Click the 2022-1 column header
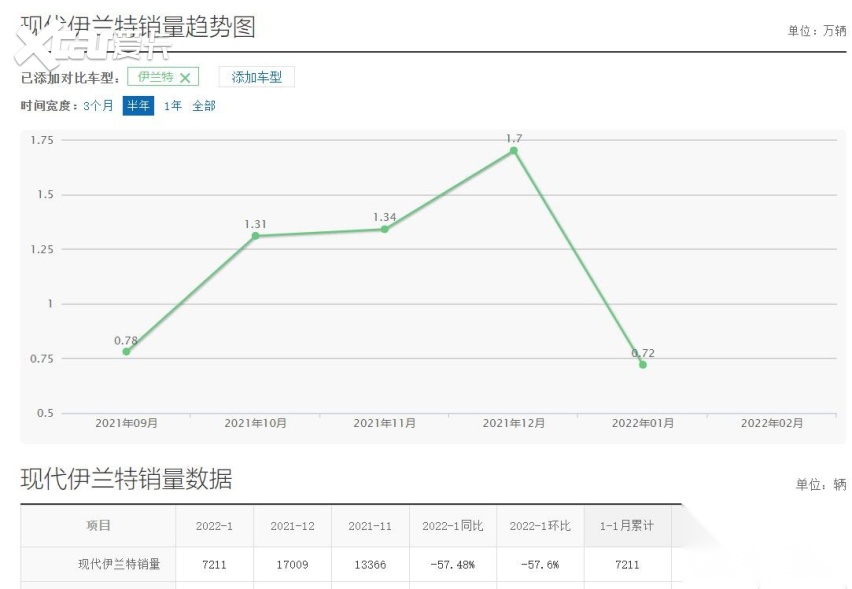Viewport: 852px width, 589px height. (214, 526)
